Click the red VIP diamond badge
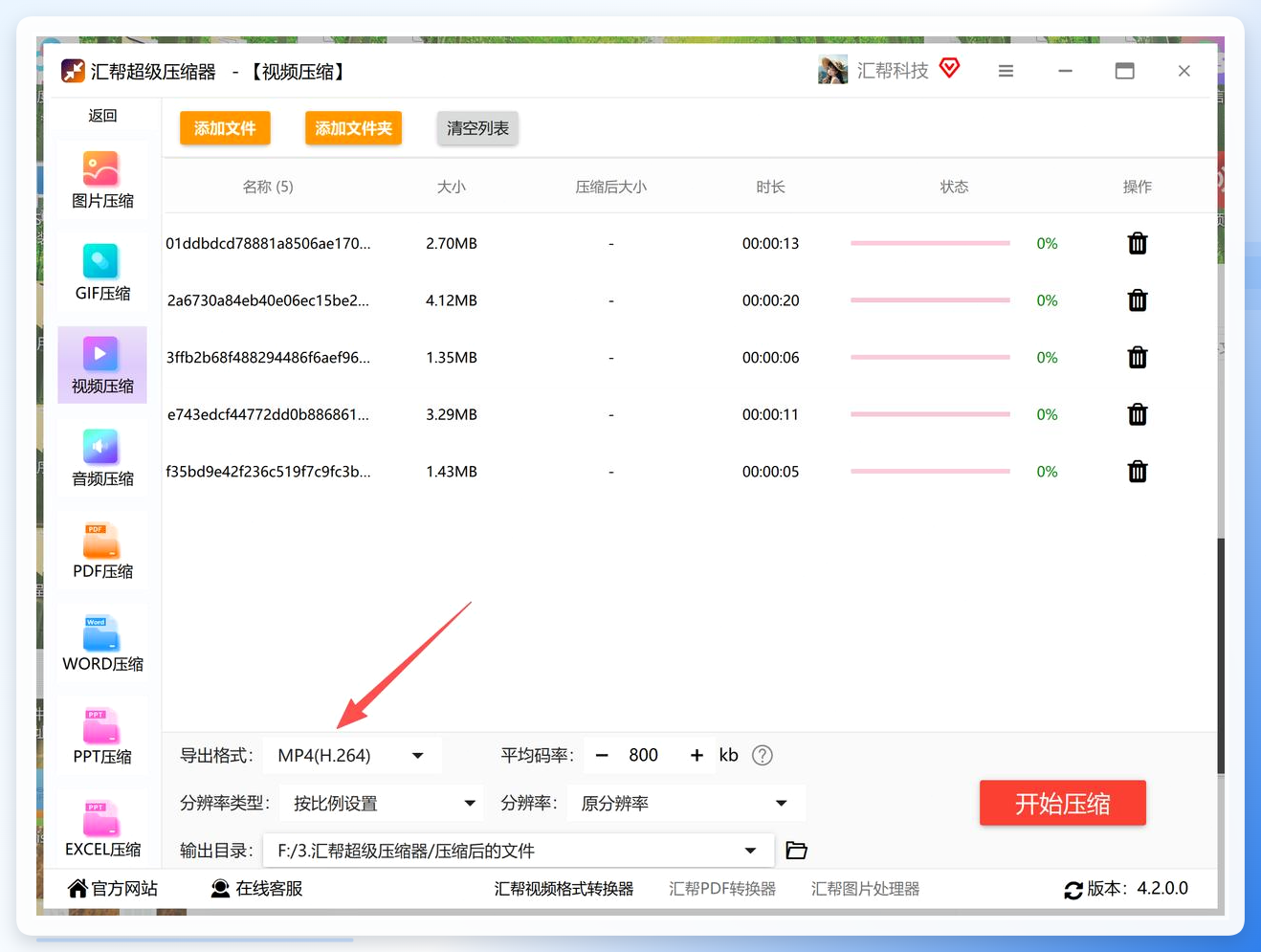This screenshot has height=952, width=1261. pos(949,68)
